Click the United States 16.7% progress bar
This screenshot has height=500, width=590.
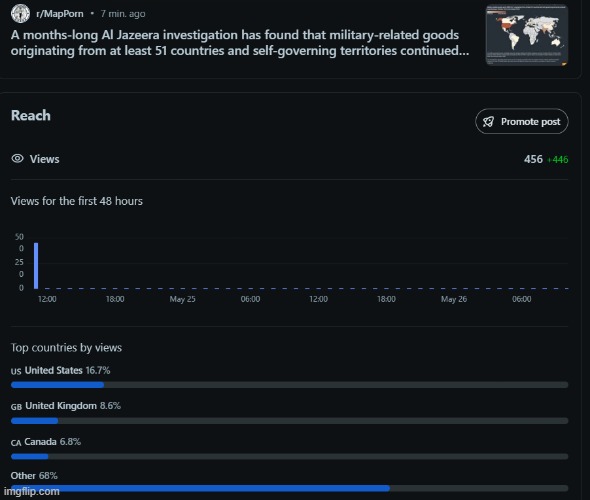(x=289, y=384)
